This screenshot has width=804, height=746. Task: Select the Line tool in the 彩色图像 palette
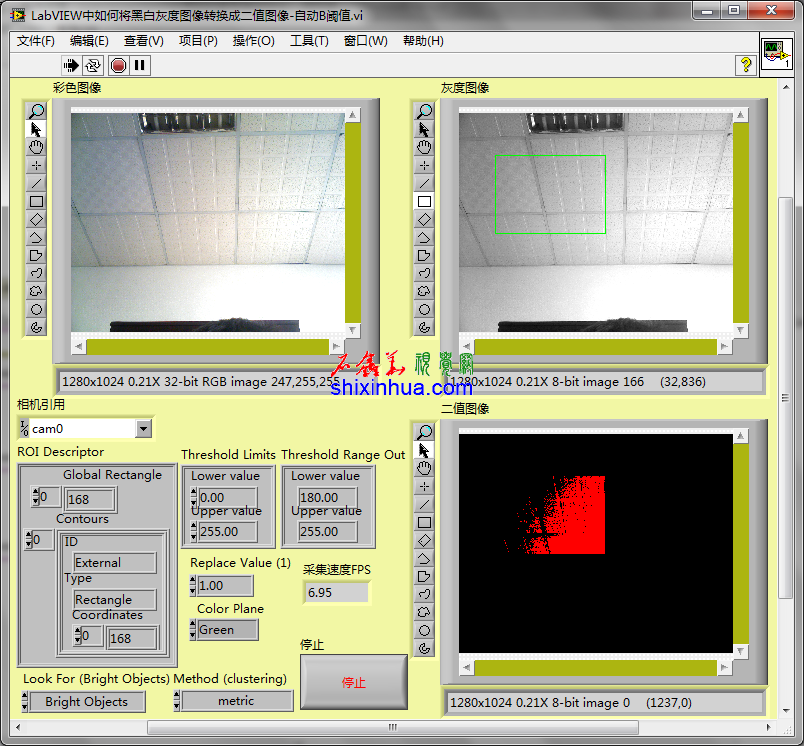(36, 183)
